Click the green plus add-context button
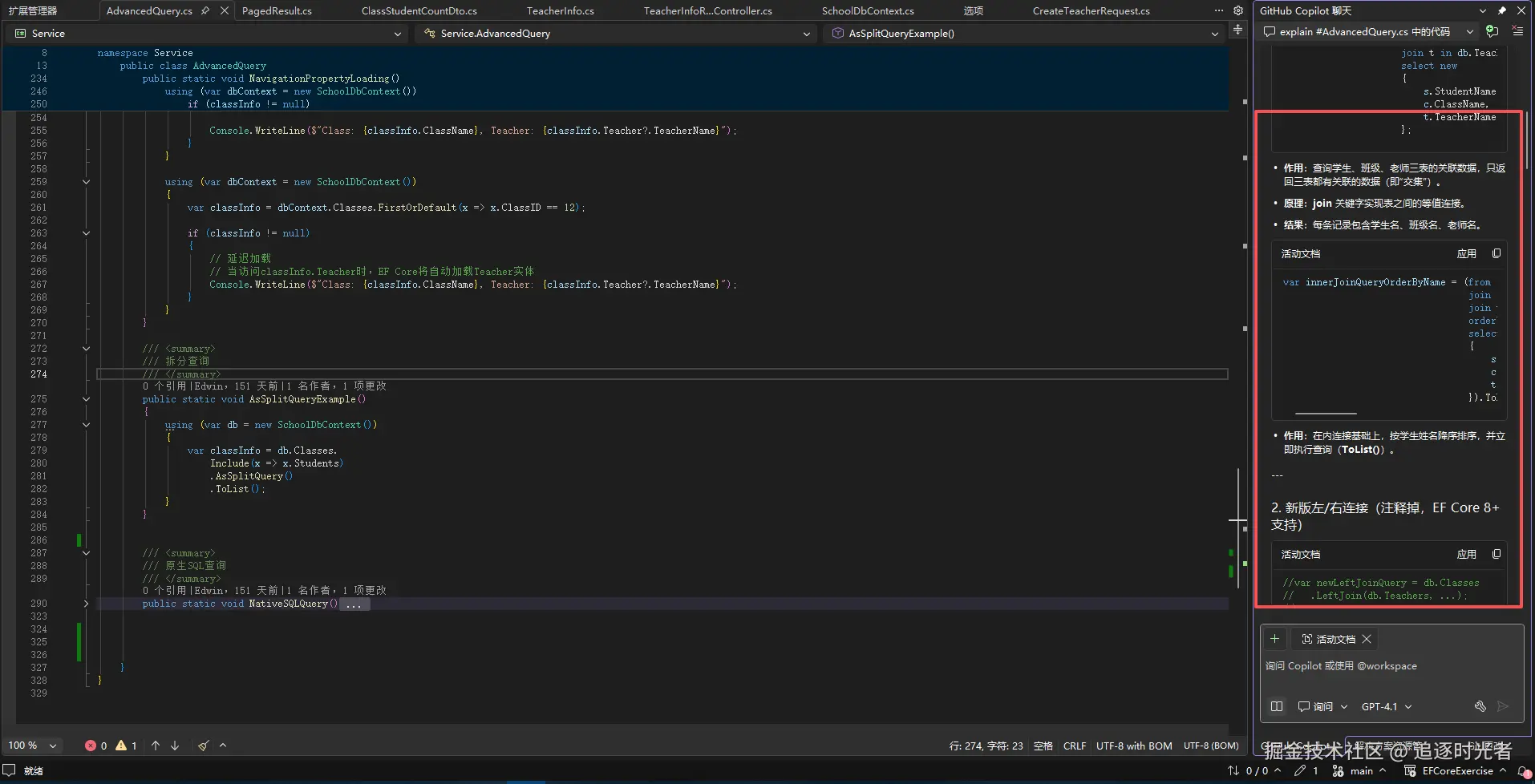The height and width of the screenshot is (784, 1535). 1274,639
